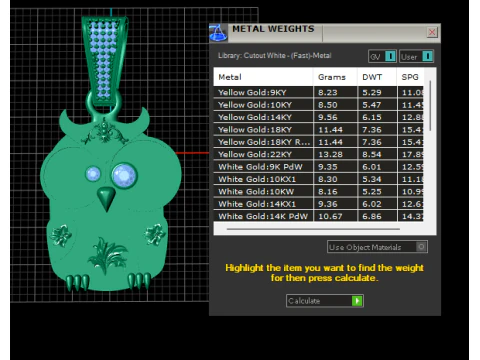Select the Yellow Gold:22KY row
480x360 pixels.
pyautogui.click(x=319, y=154)
